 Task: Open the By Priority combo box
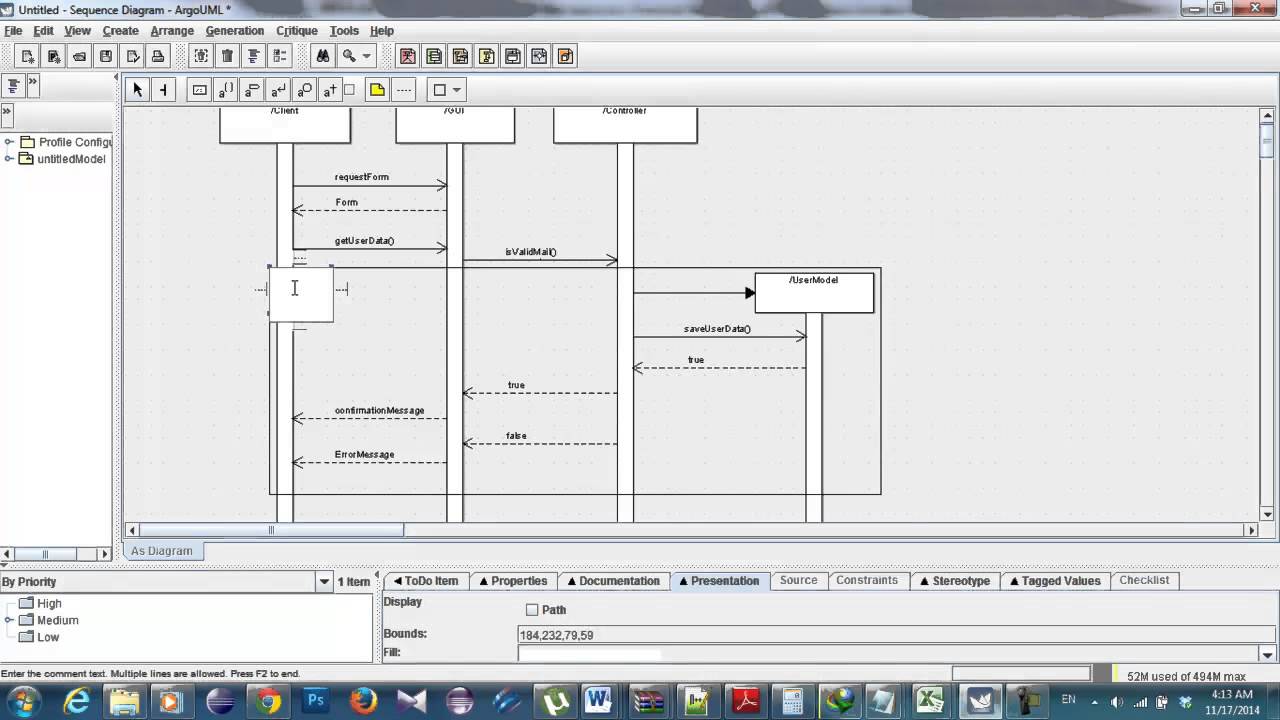coord(166,582)
